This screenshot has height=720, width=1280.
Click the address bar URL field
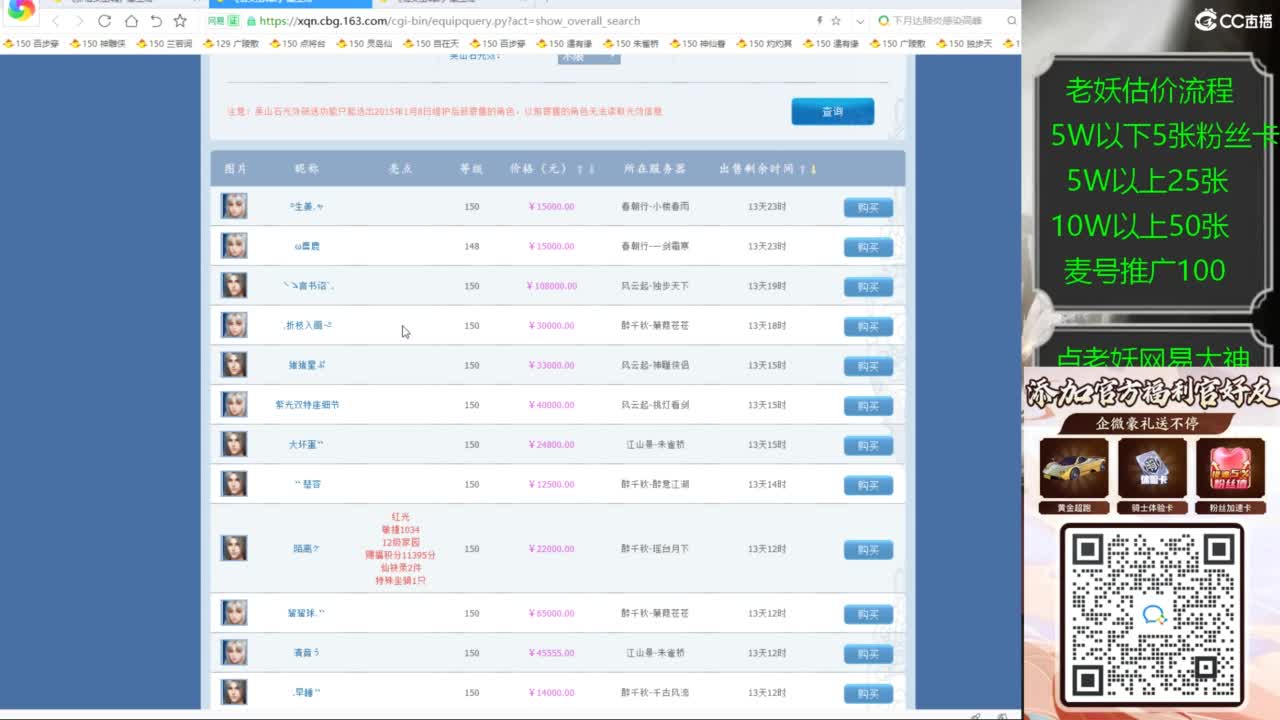pos(500,21)
